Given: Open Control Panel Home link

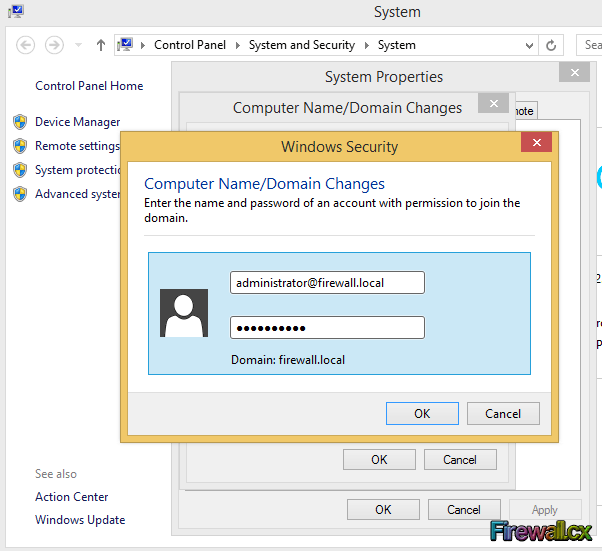Looking at the screenshot, I should point(89,86).
